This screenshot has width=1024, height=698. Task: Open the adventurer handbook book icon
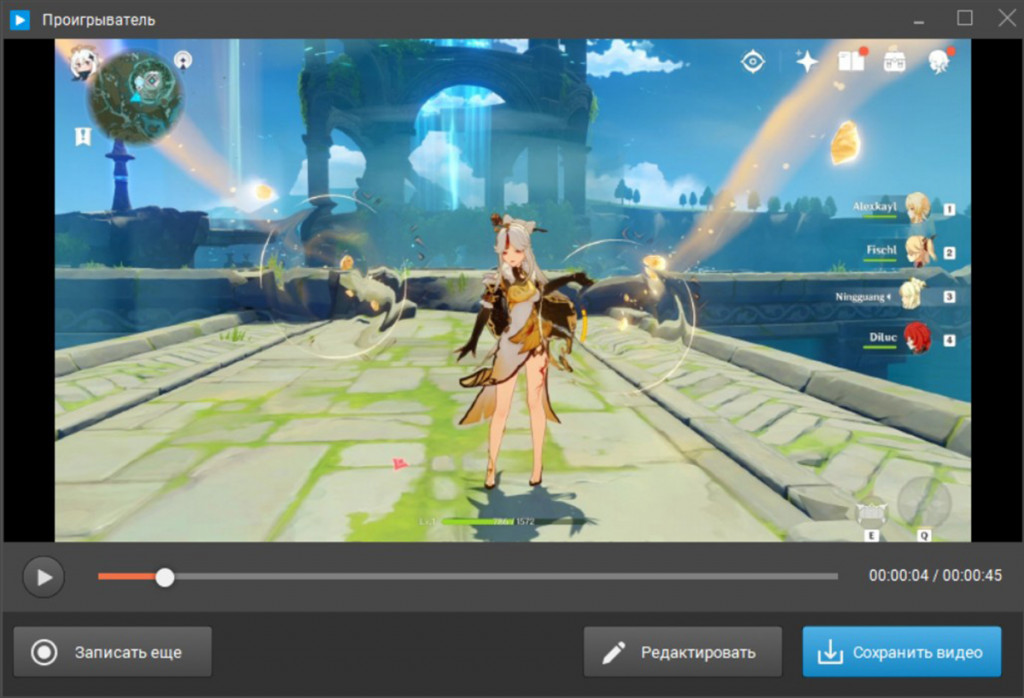click(x=852, y=61)
